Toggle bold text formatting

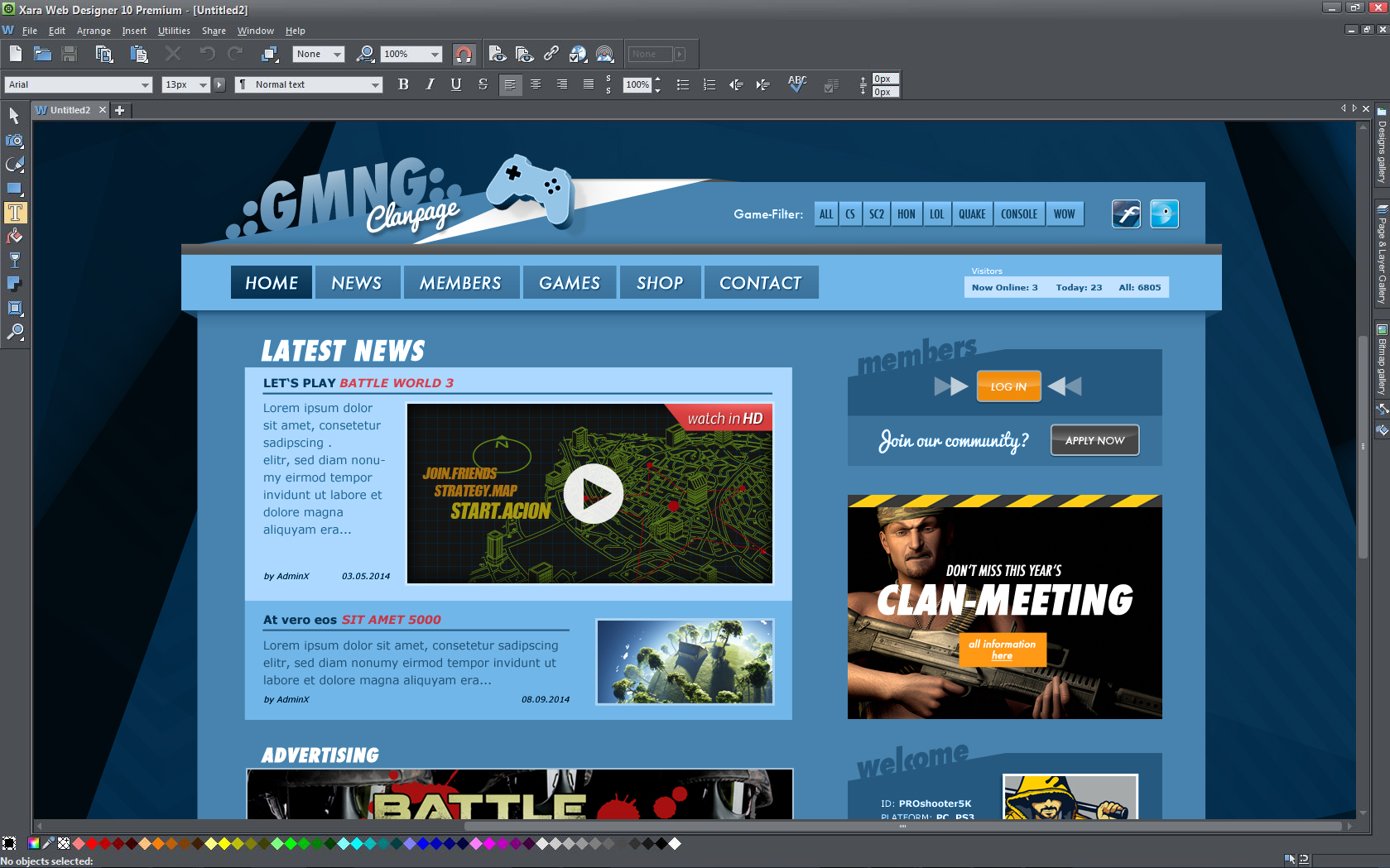click(x=403, y=84)
